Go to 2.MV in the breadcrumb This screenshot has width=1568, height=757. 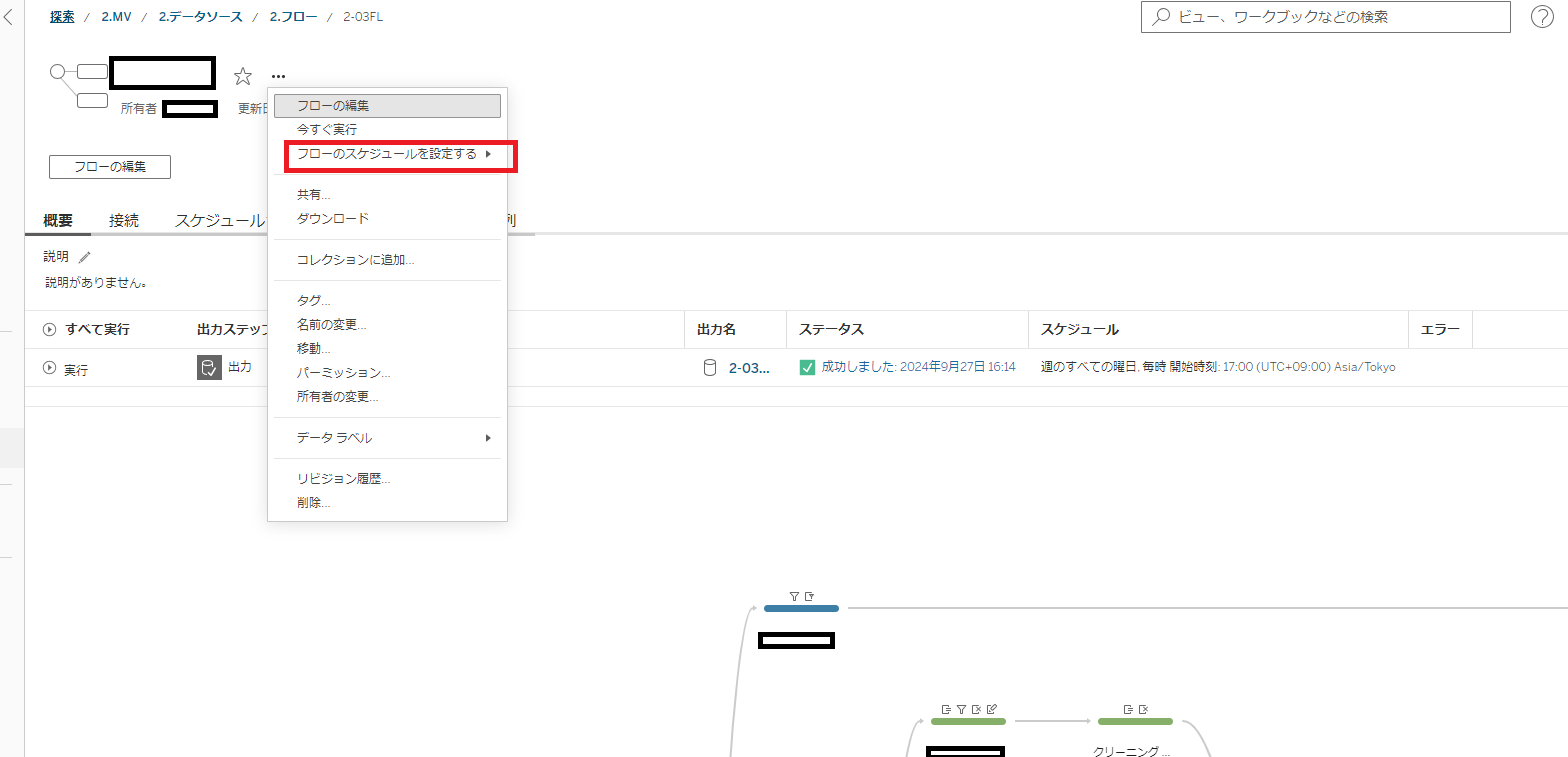(x=116, y=17)
